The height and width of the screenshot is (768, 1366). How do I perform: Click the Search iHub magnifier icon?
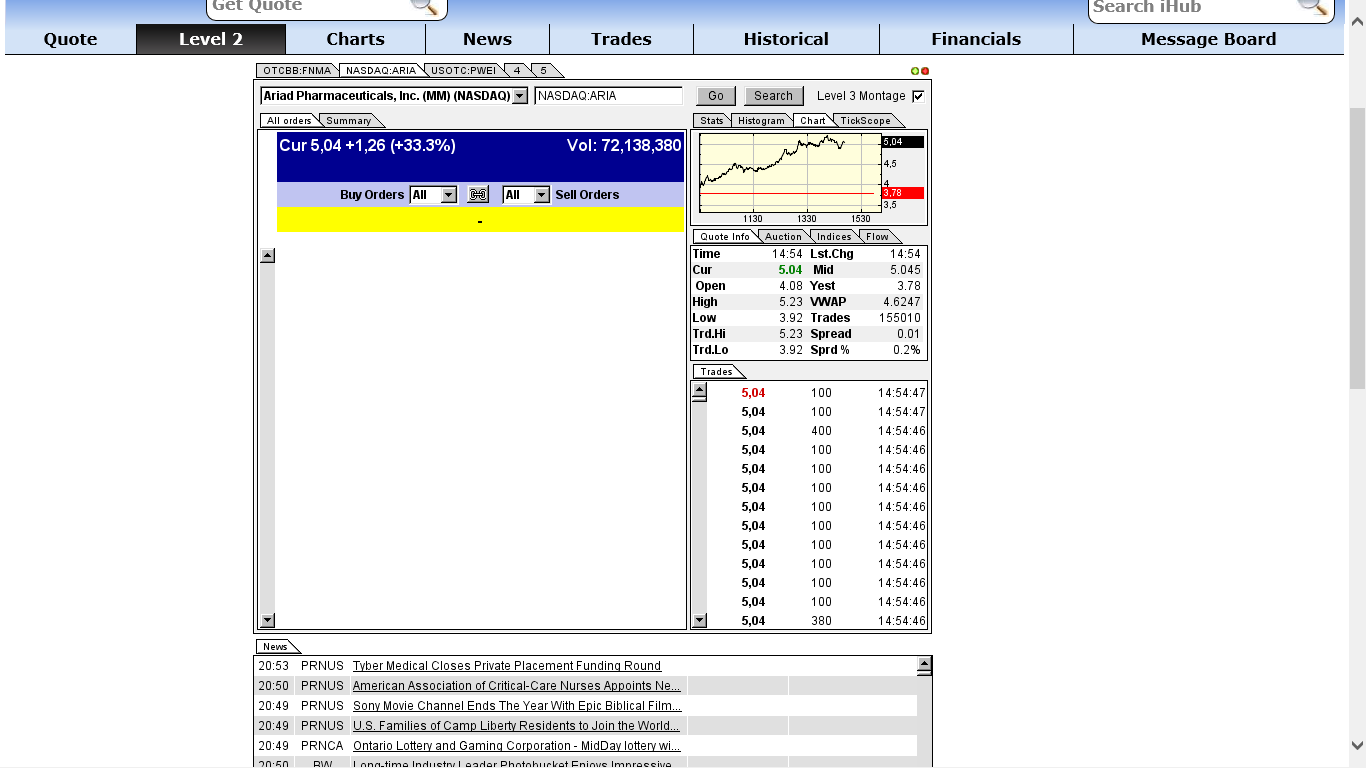pos(1312,8)
